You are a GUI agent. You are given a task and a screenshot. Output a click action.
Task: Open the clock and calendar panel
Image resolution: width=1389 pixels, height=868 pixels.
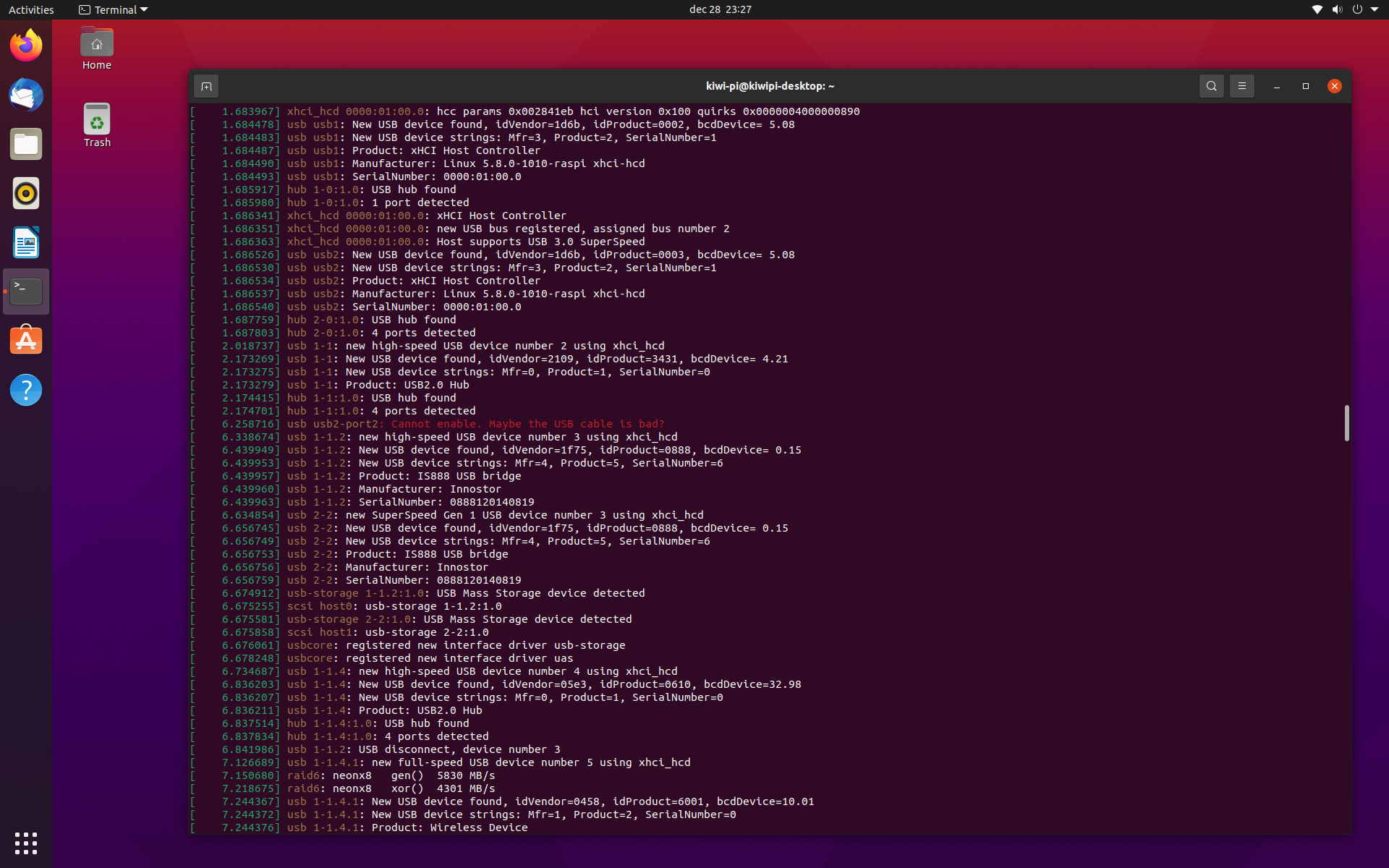coord(720,9)
